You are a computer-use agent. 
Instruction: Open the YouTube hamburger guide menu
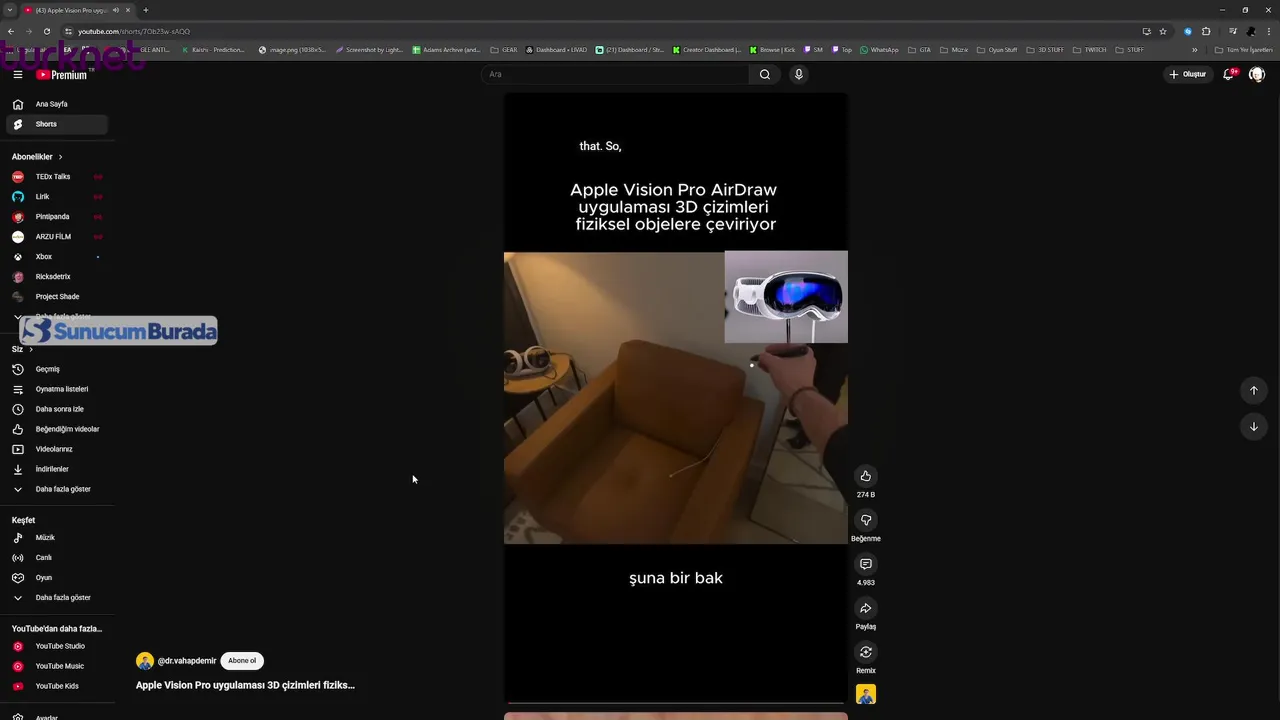[17, 74]
